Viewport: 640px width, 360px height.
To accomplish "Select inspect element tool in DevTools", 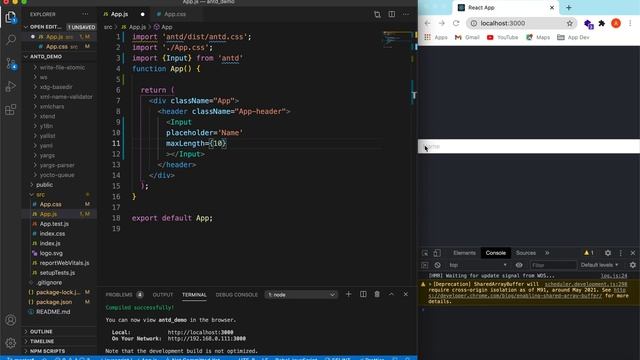I will pos(425,253).
